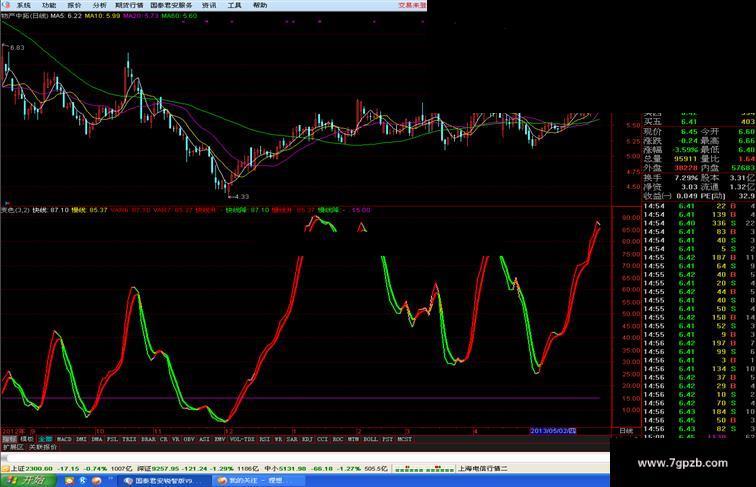
Task: Select the 全部 indicator tab
Action: 45,439
